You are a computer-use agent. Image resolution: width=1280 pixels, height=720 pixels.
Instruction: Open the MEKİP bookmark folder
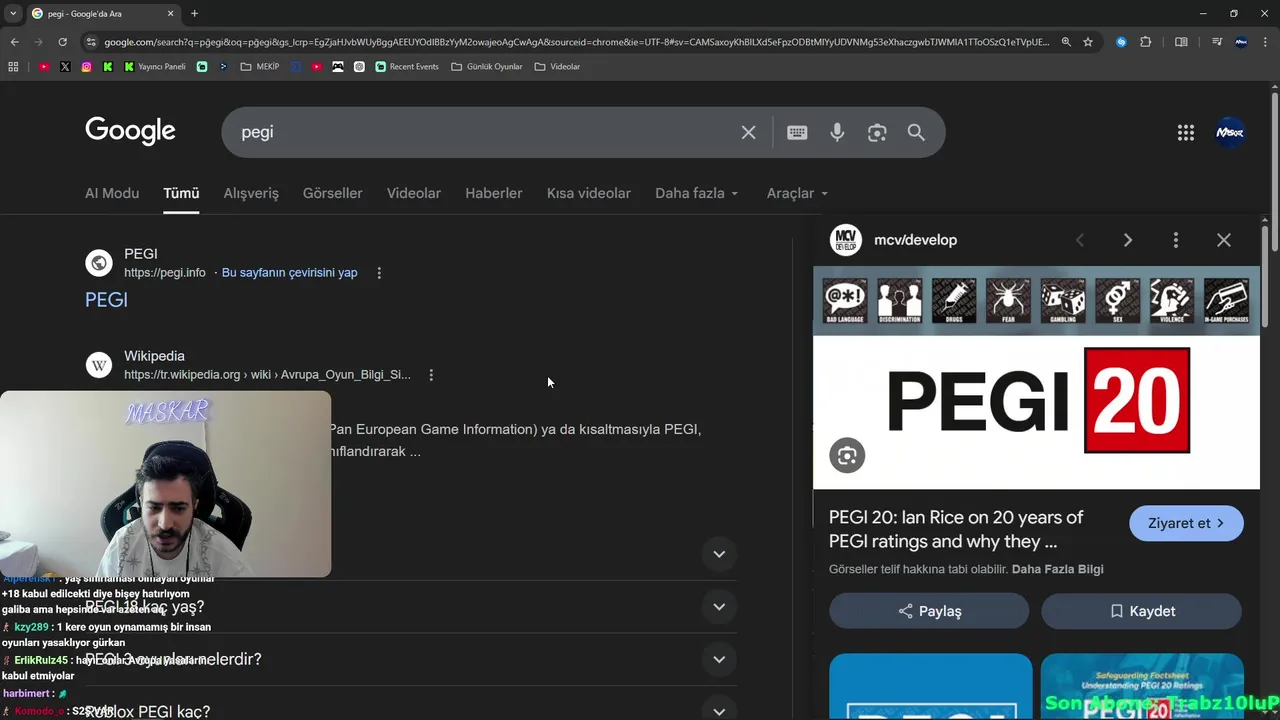[260, 67]
